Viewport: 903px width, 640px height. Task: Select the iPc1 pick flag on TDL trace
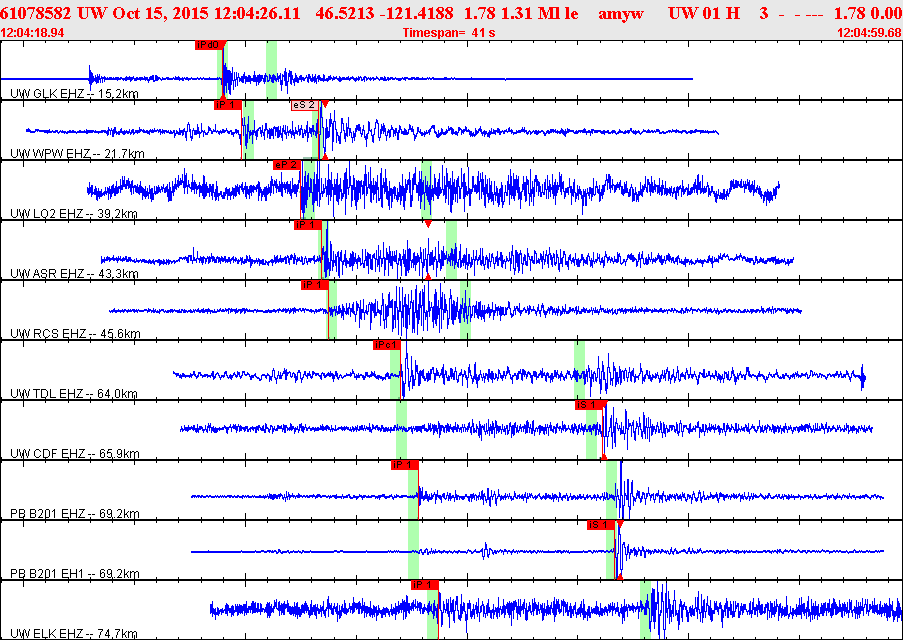[386, 345]
